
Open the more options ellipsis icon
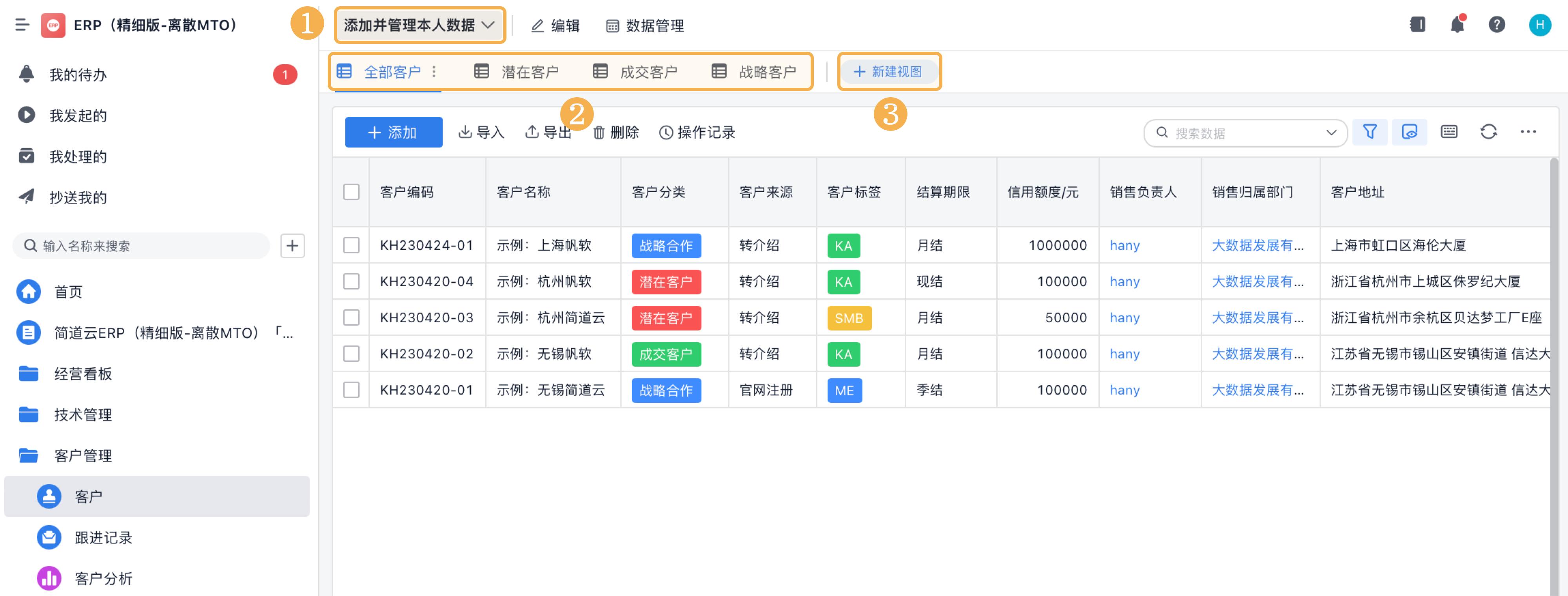pos(1529,131)
